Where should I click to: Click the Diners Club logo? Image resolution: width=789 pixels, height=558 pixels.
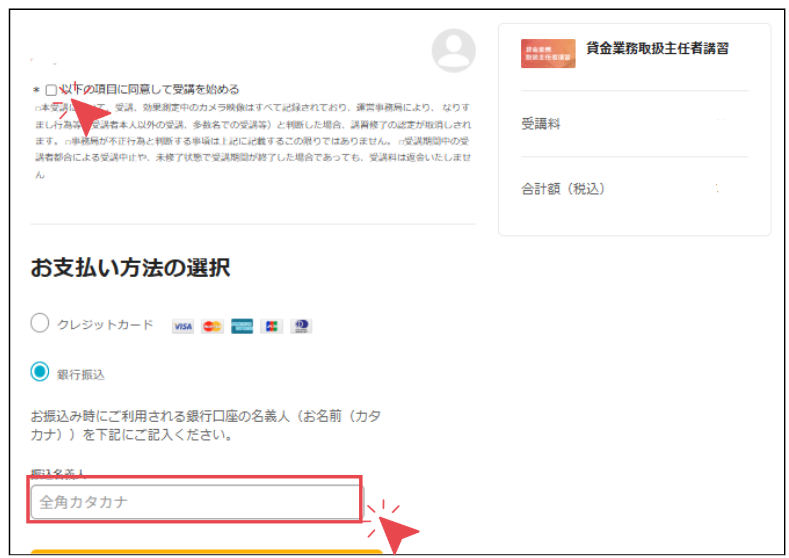pos(301,327)
